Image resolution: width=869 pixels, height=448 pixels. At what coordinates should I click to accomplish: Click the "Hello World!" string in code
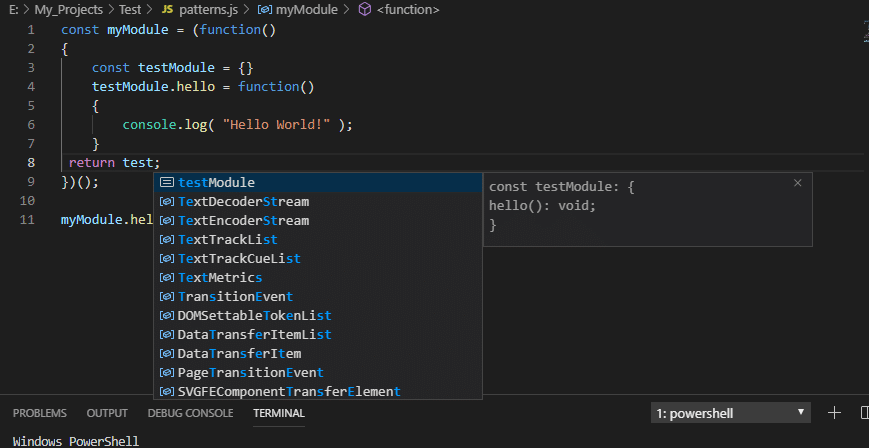point(277,125)
